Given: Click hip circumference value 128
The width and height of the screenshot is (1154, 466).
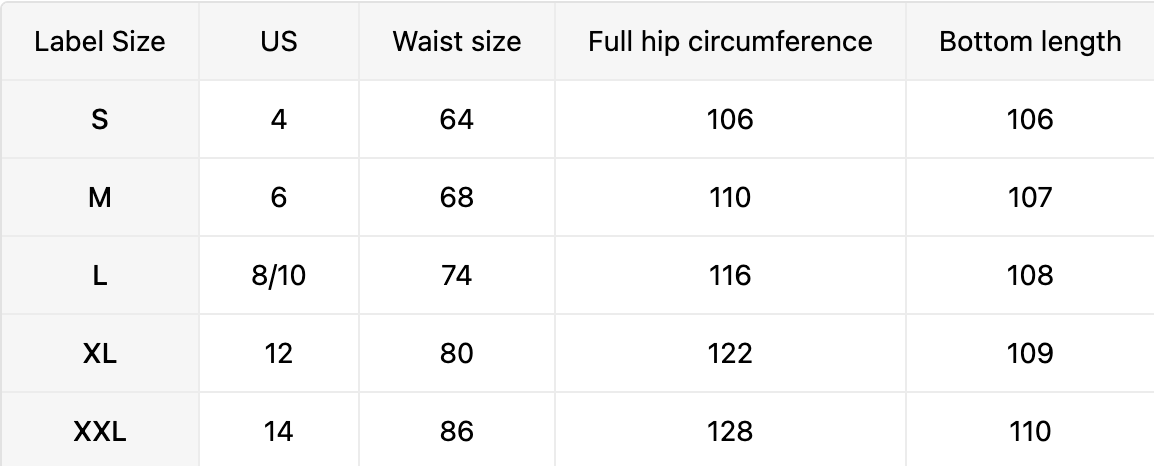Looking at the screenshot, I should point(730,432).
